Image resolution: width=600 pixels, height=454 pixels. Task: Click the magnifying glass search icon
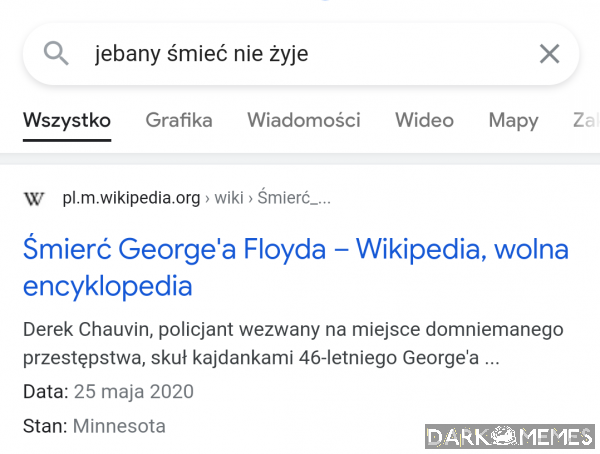coord(56,53)
